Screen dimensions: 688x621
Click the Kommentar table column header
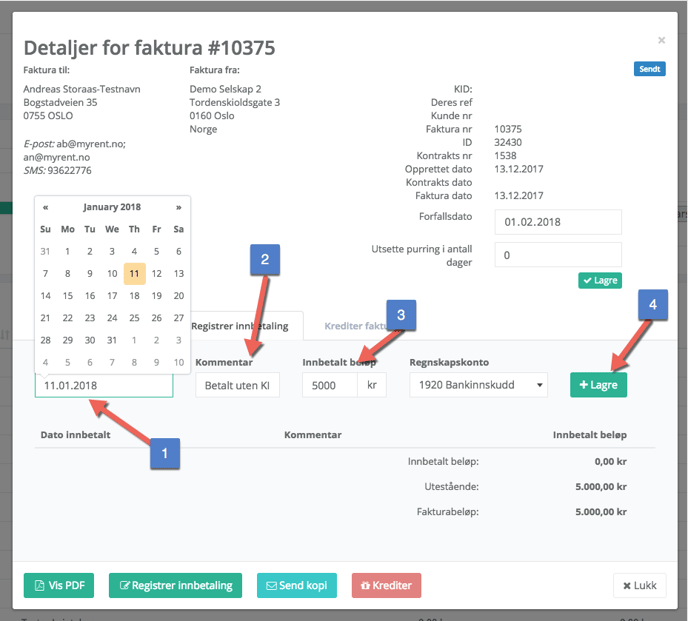313,435
